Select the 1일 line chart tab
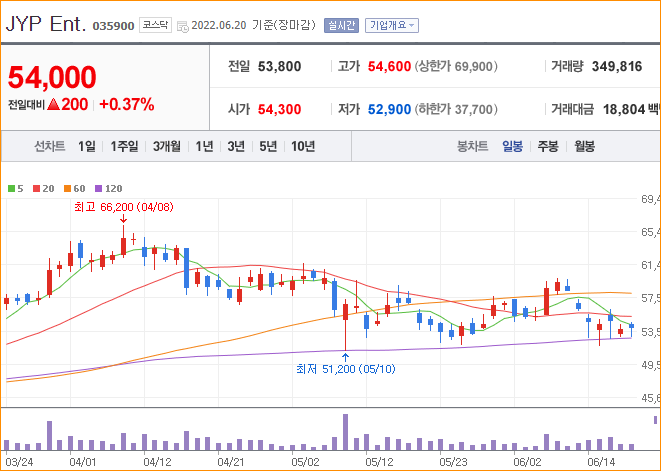This screenshot has height=471, width=661. click(x=86, y=146)
